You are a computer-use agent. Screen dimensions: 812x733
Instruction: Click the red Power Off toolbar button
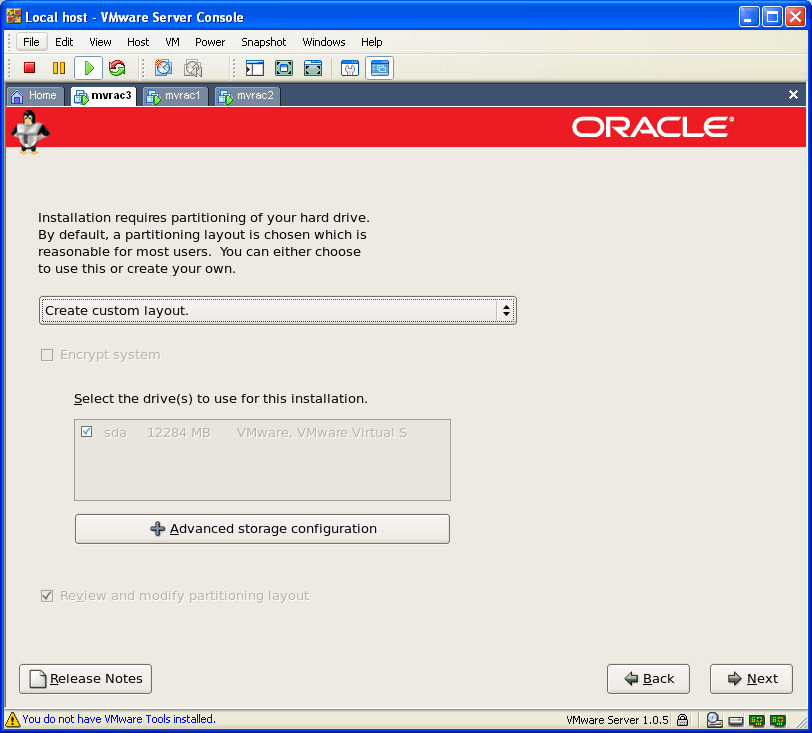coord(29,68)
